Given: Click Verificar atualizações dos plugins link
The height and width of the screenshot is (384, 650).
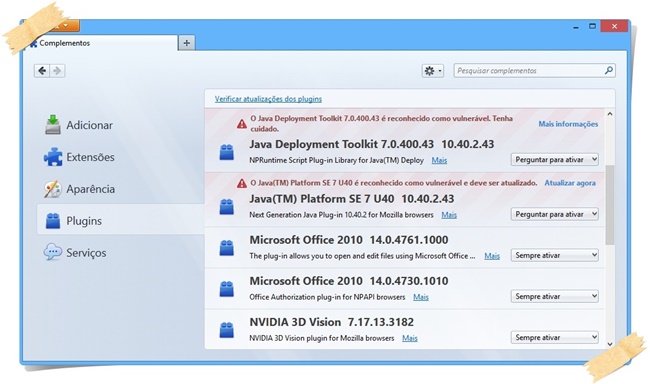Looking at the screenshot, I should pyautogui.click(x=268, y=99).
